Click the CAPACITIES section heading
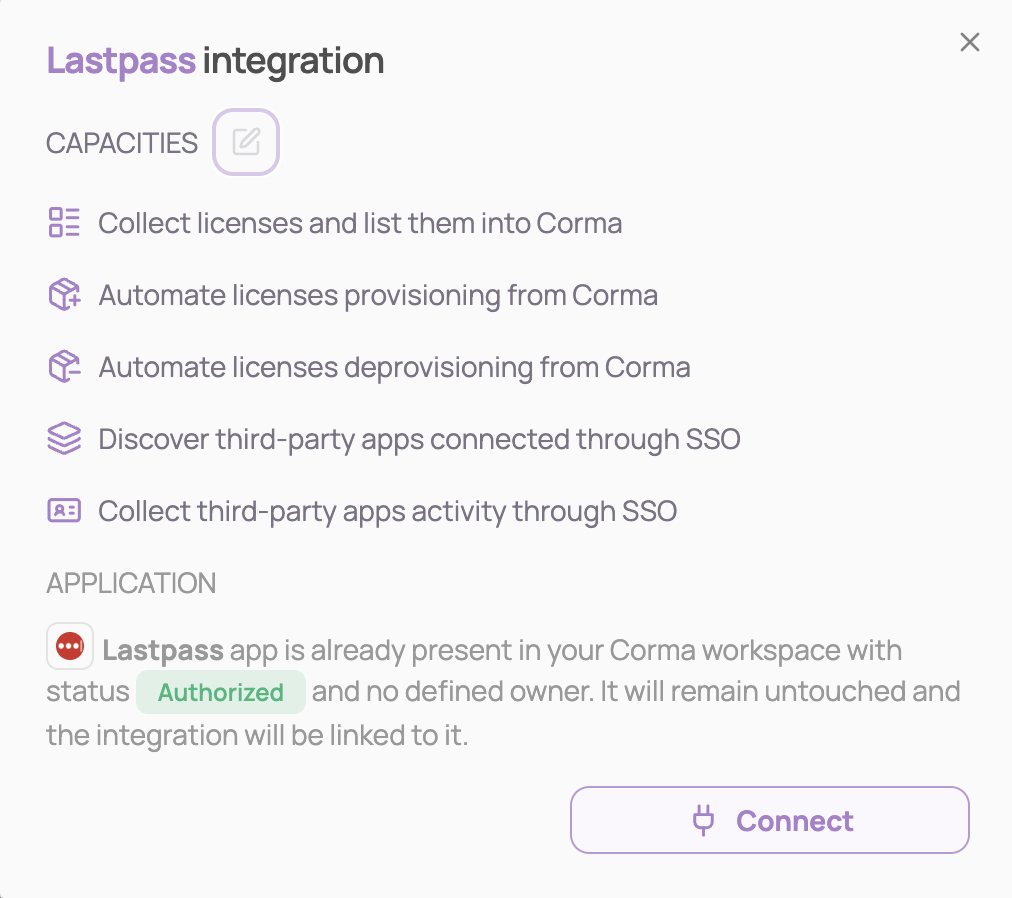This screenshot has width=1012, height=898. click(122, 143)
